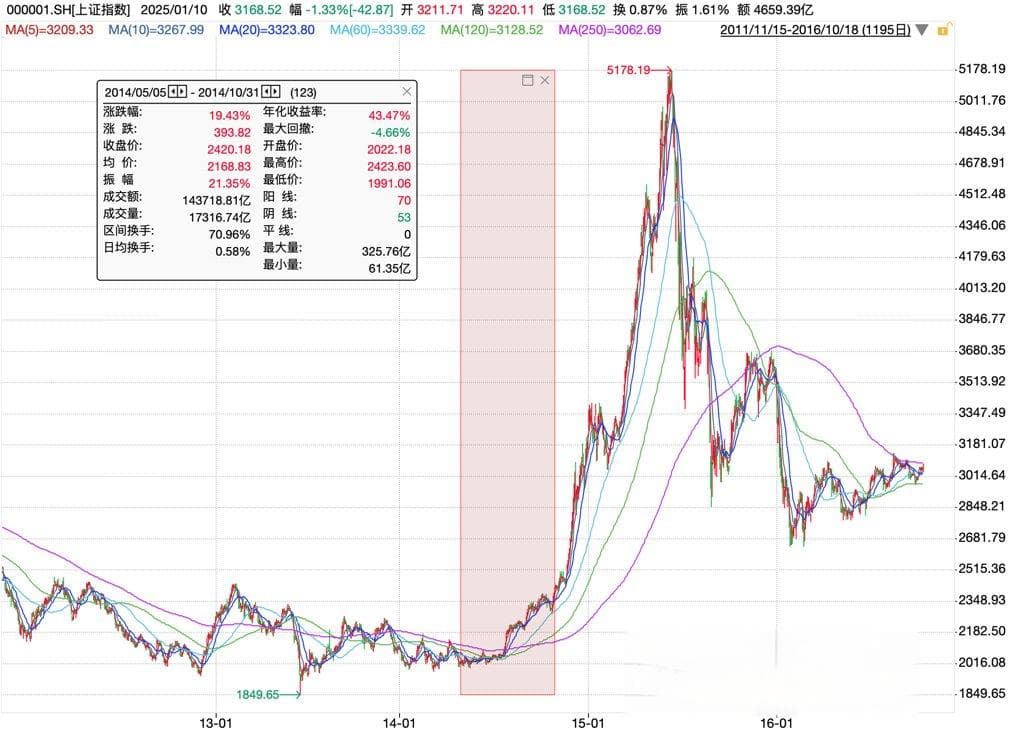Click the 阳线 count 70
Image resolution: width=1016 pixels, height=733 pixels.
pos(404,200)
